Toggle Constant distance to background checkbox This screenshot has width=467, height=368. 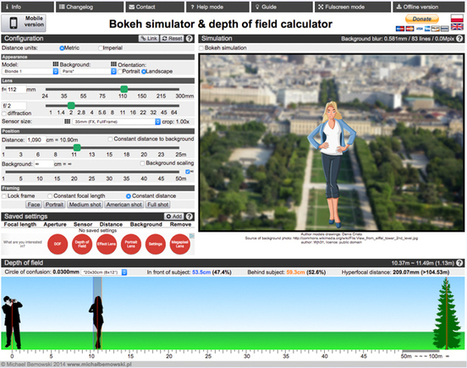pos(110,139)
